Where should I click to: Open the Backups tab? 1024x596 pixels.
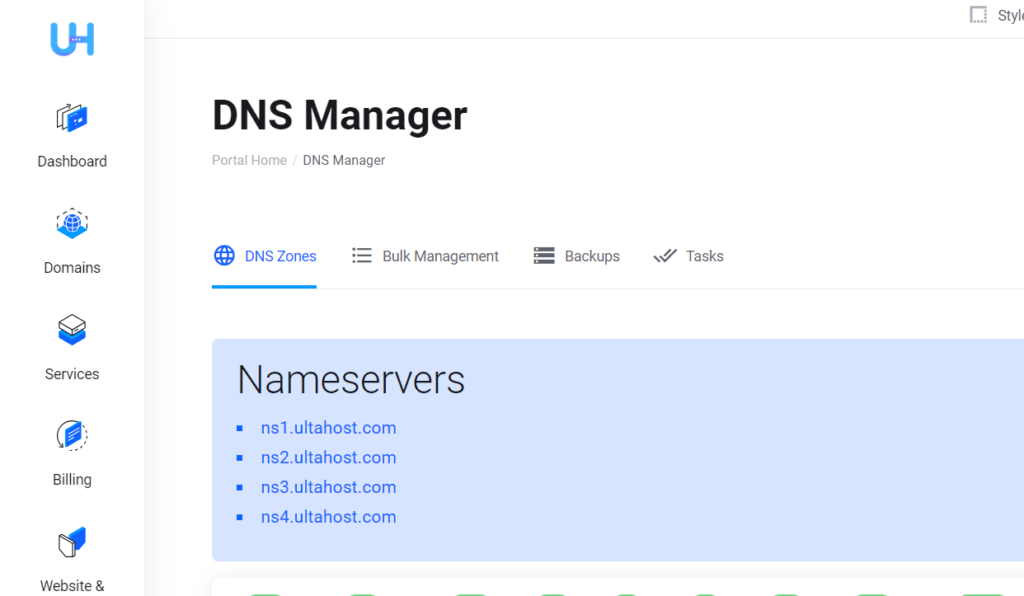pyautogui.click(x=592, y=256)
